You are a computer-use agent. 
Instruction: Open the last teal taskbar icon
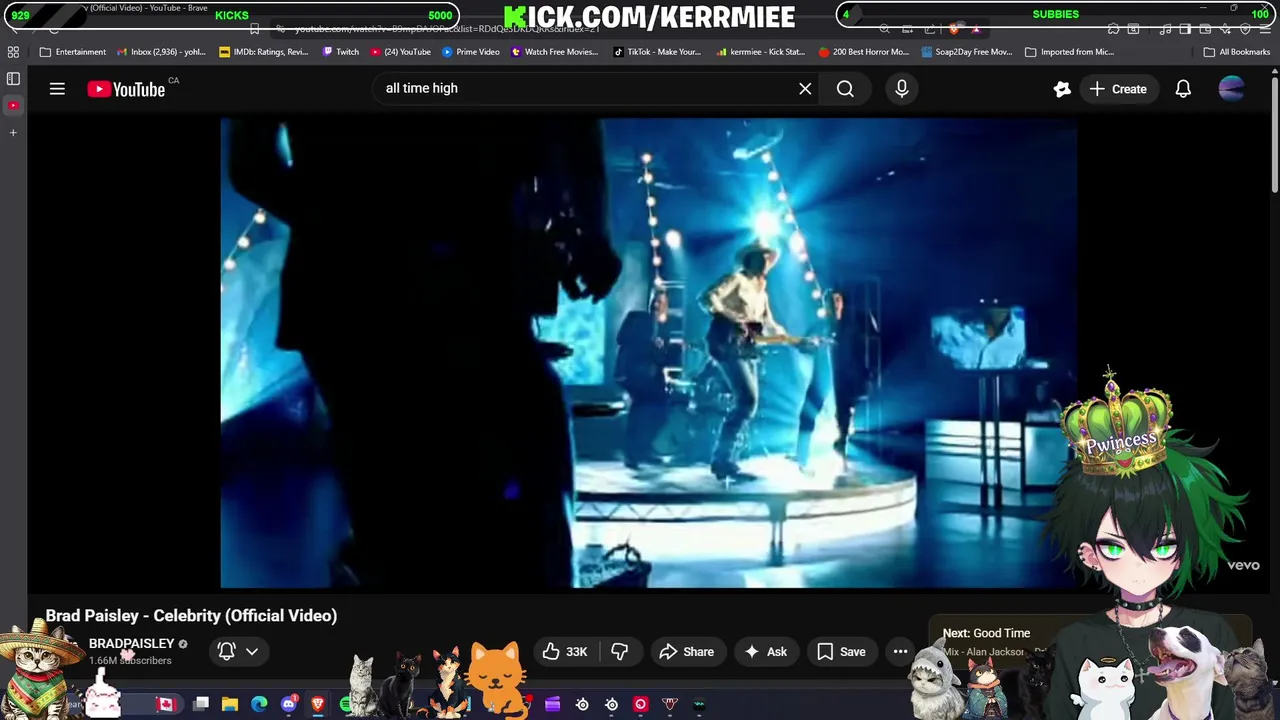pos(699,705)
